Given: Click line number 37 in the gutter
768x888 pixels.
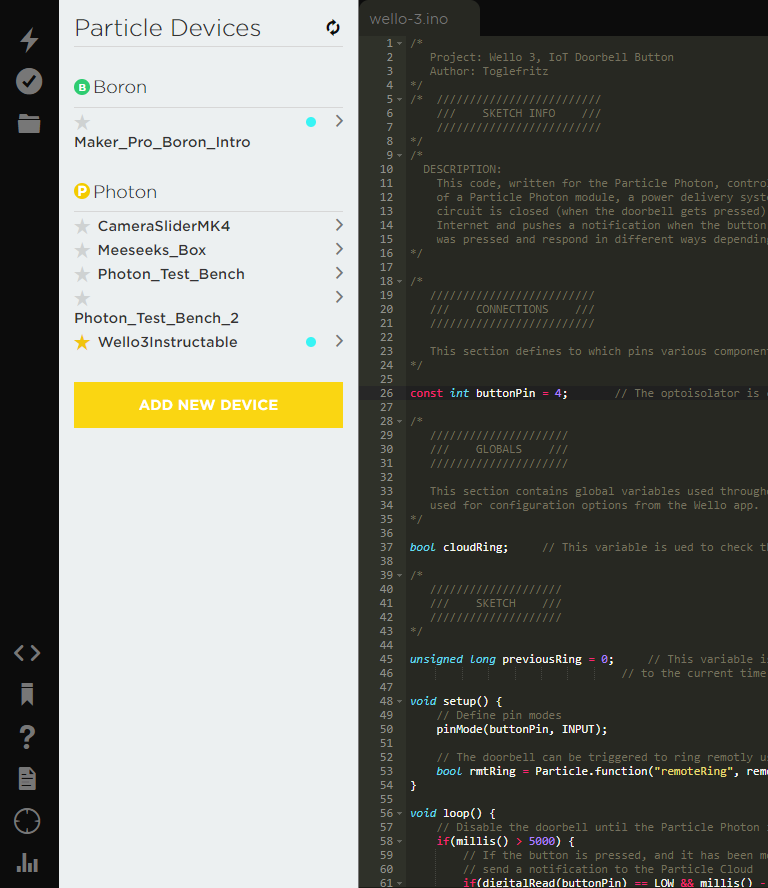Looking at the screenshot, I should (386, 547).
